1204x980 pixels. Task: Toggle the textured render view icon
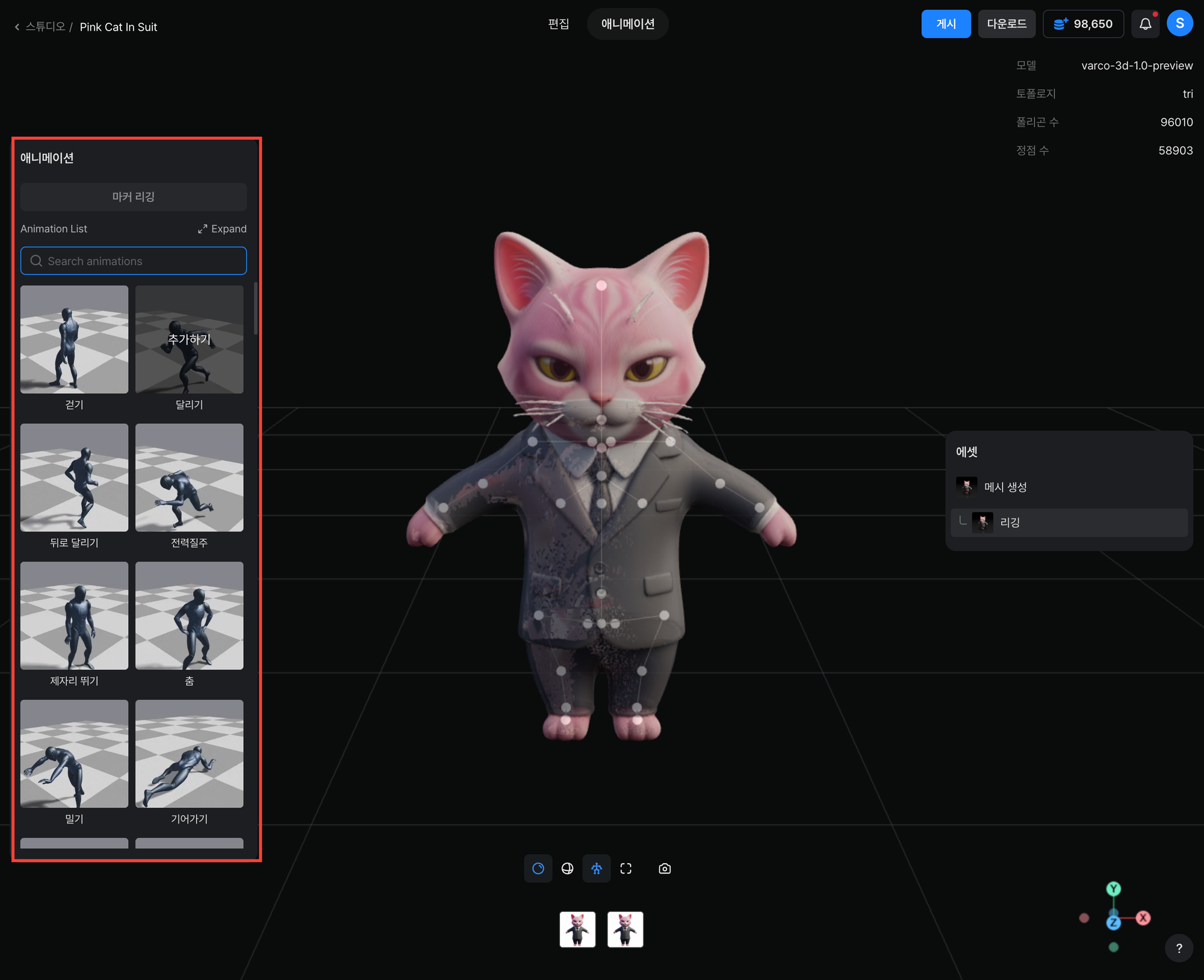click(538, 868)
